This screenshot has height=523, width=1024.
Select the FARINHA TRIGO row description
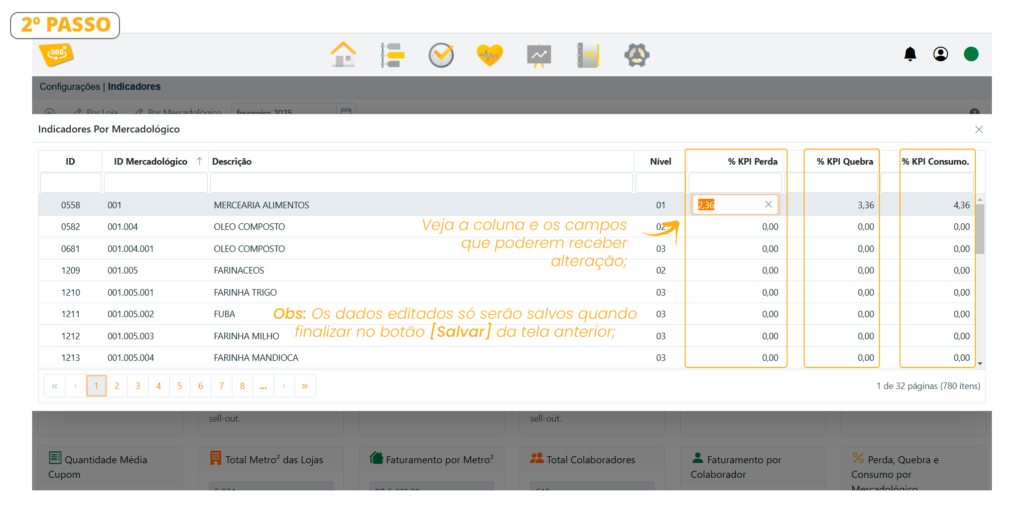point(246,293)
